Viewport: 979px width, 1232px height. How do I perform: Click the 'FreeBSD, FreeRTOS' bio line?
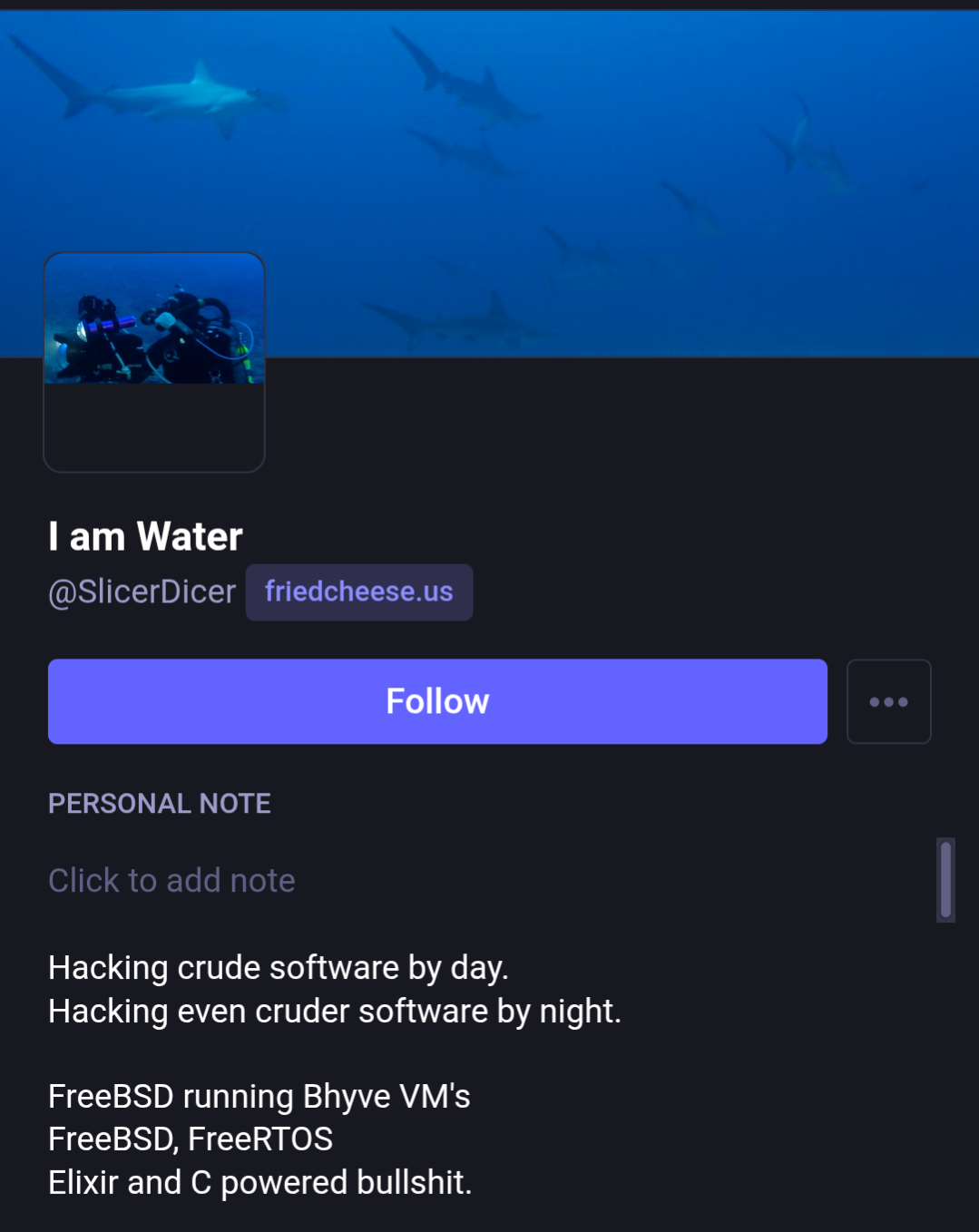[191, 1139]
